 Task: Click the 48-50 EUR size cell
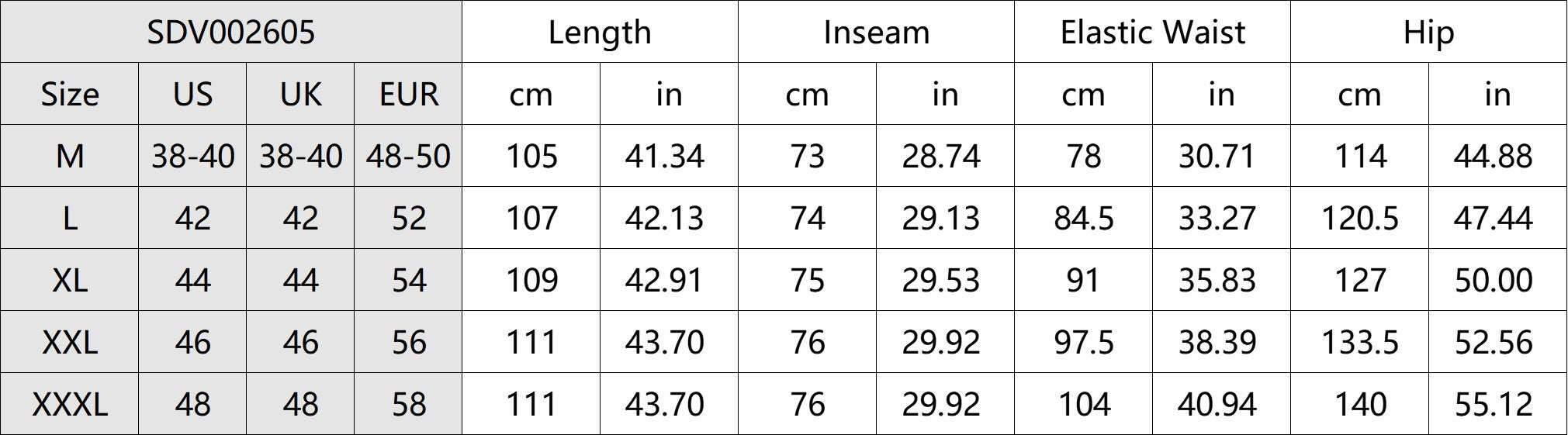pyautogui.click(x=408, y=156)
